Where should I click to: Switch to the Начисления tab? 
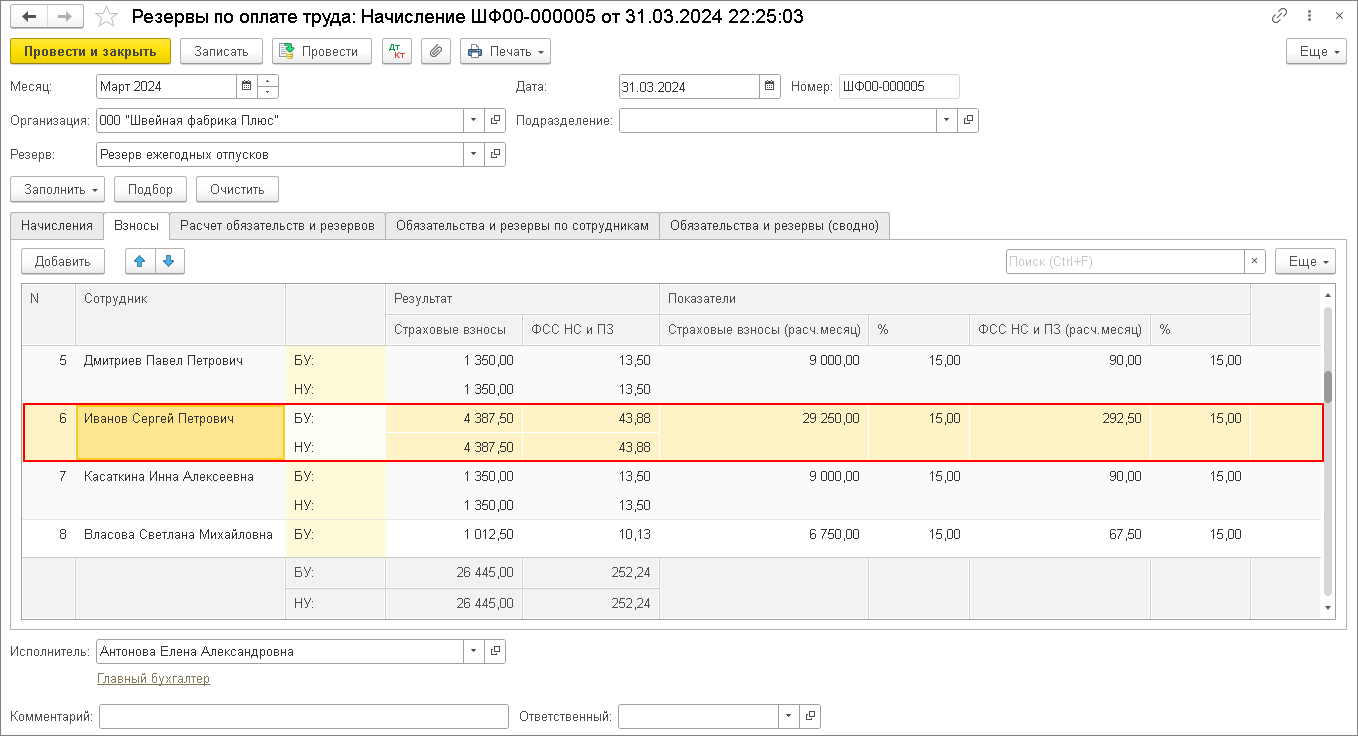tap(57, 226)
